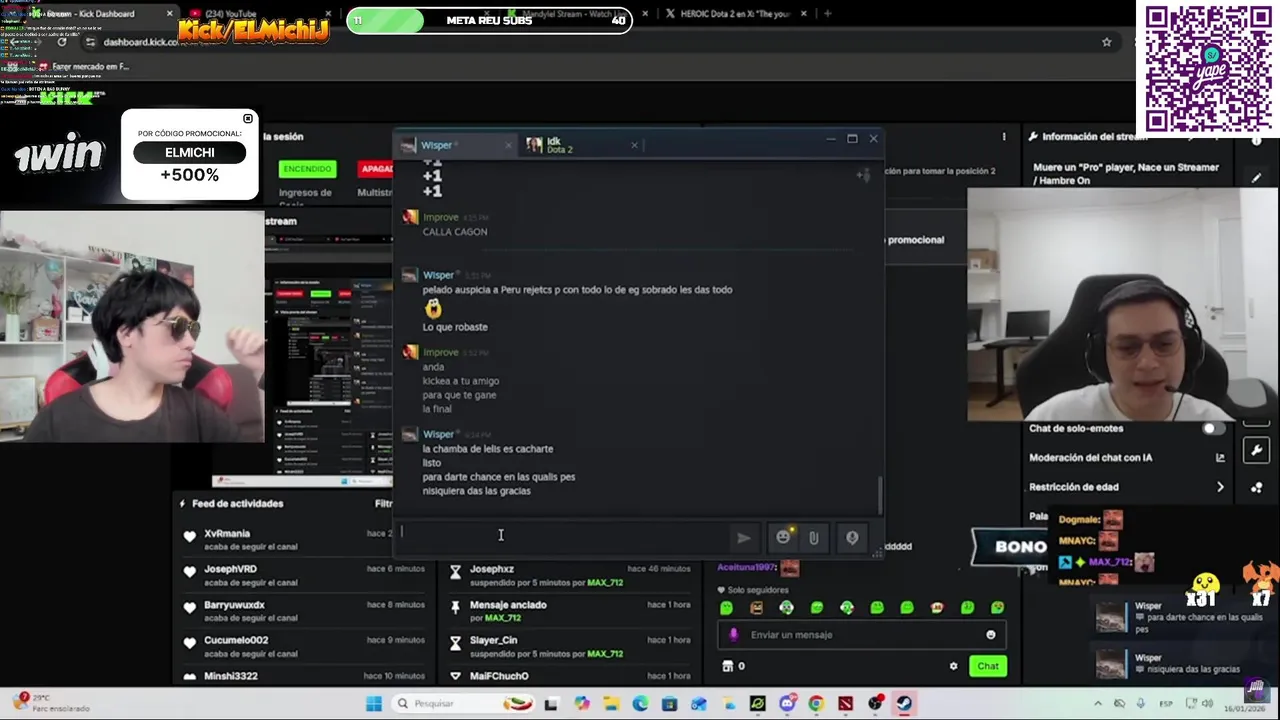Add friend to chat group icon

tap(863, 175)
